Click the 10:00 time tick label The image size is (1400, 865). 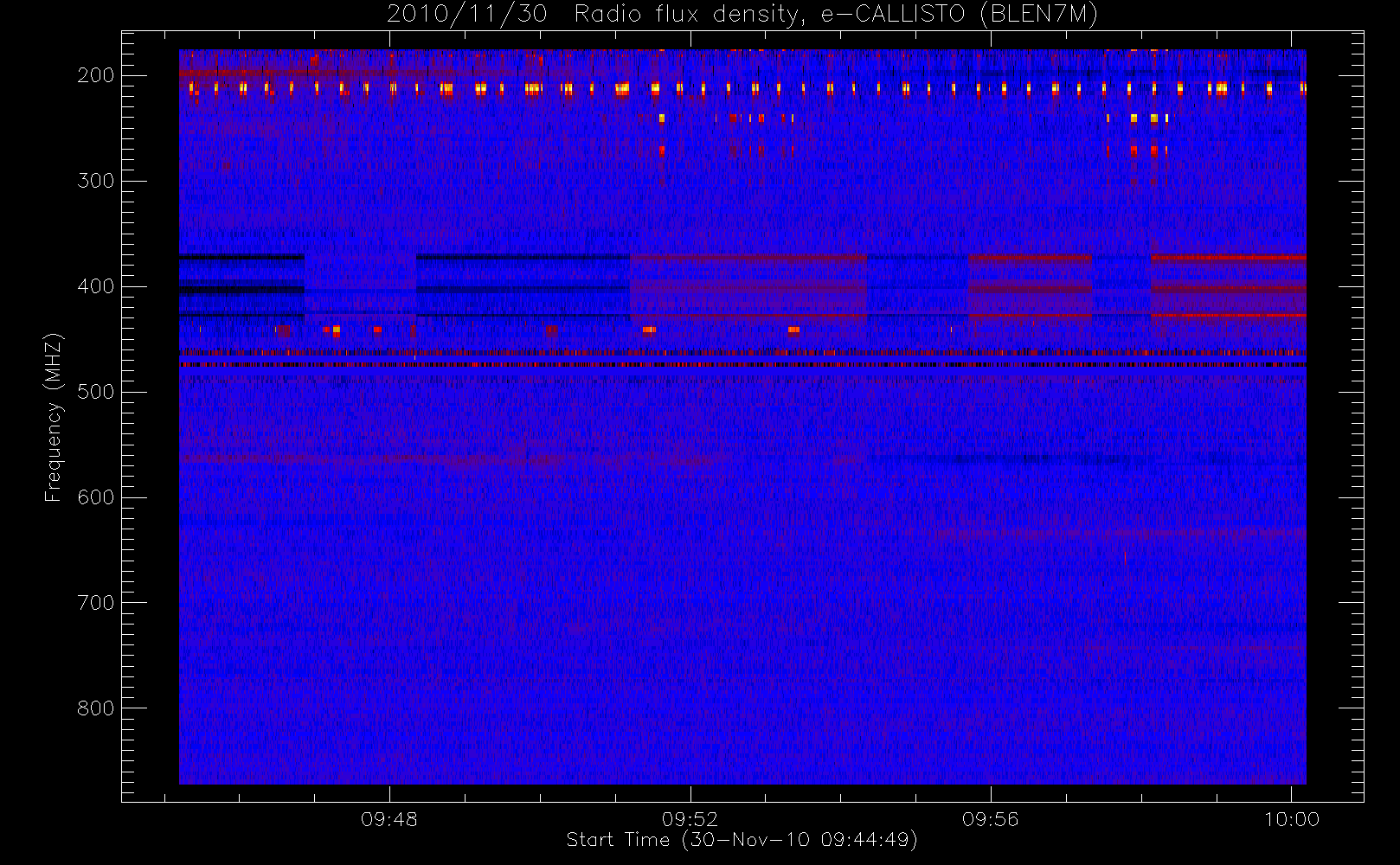tap(1292, 819)
